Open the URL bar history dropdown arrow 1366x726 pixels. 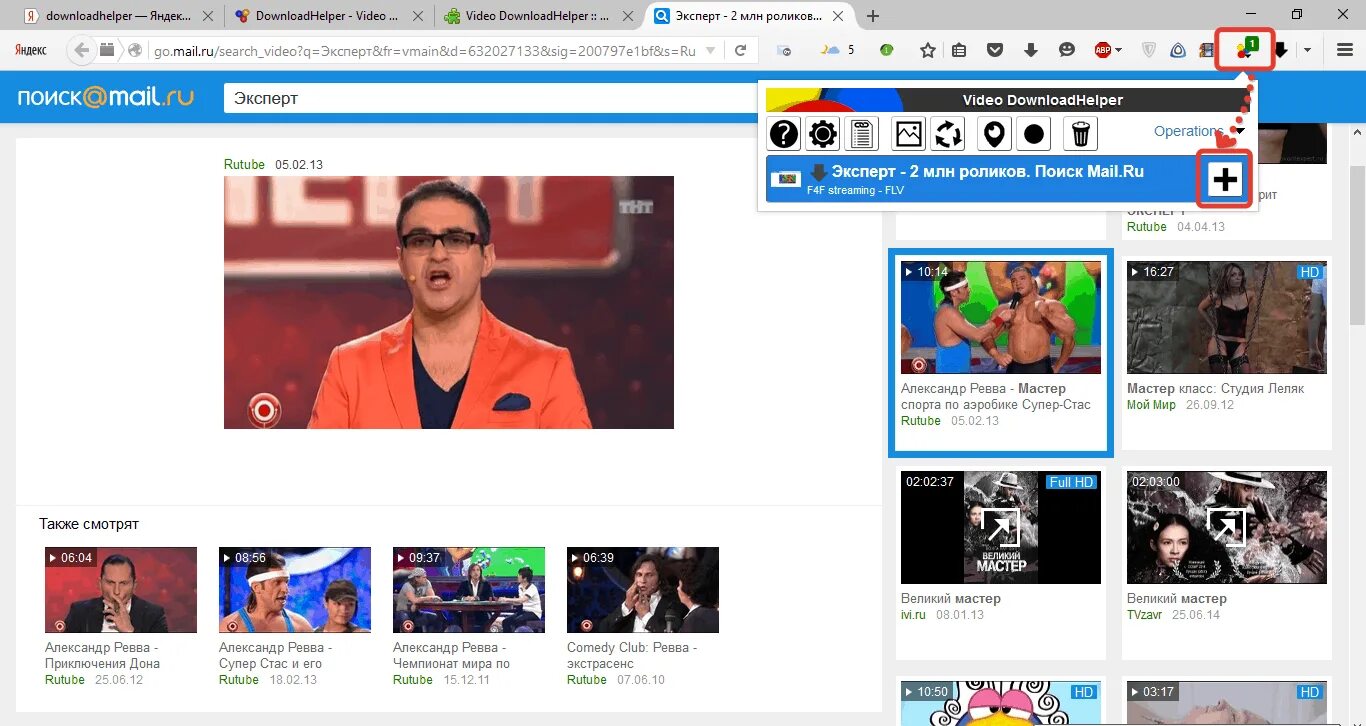click(710, 51)
